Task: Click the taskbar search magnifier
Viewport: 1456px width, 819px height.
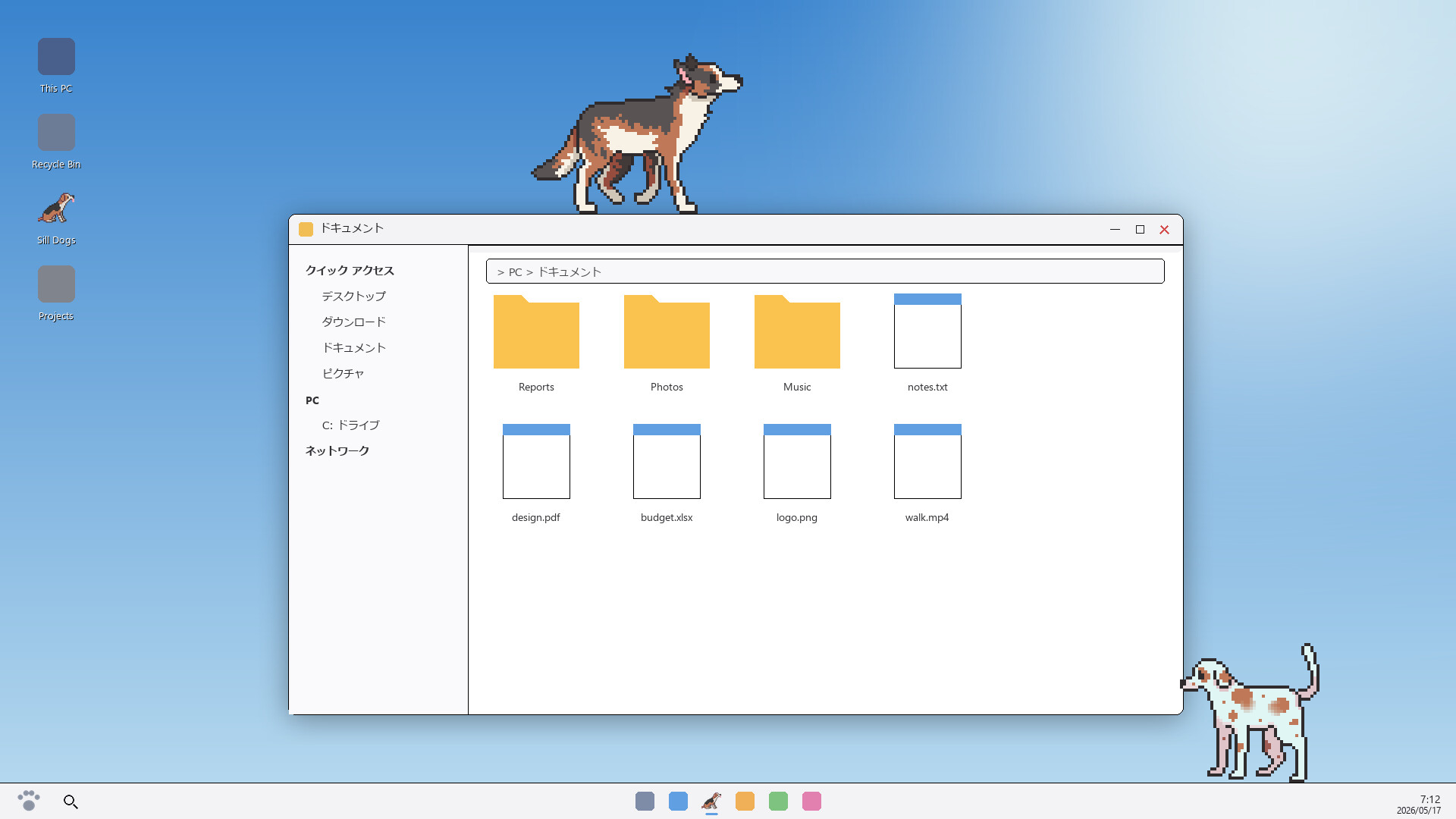Action: pyautogui.click(x=71, y=802)
